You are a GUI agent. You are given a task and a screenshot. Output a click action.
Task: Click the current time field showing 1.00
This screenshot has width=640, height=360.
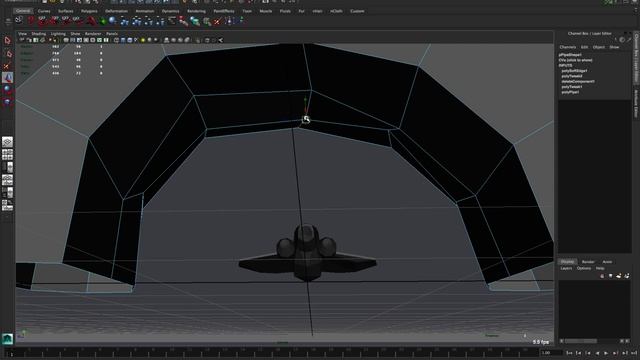pyautogui.click(x=551, y=353)
